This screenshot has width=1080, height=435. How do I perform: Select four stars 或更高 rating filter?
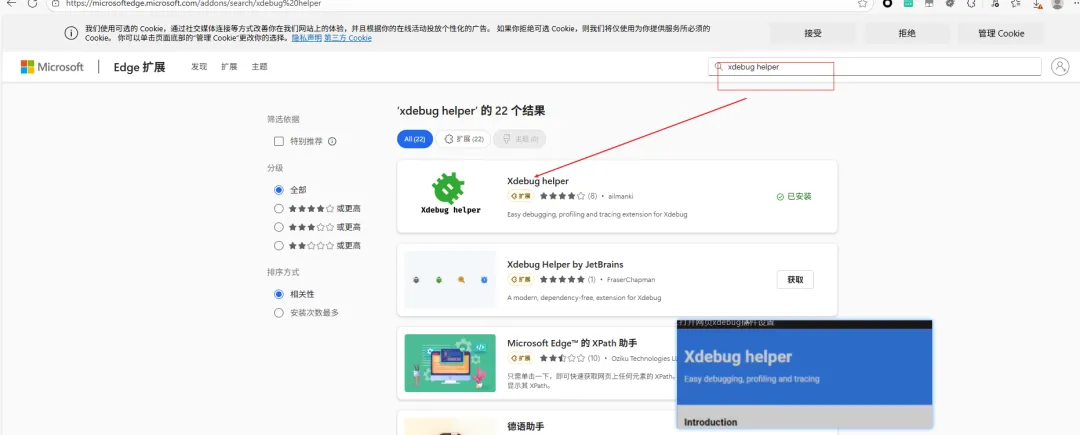[x=279, y=209]
